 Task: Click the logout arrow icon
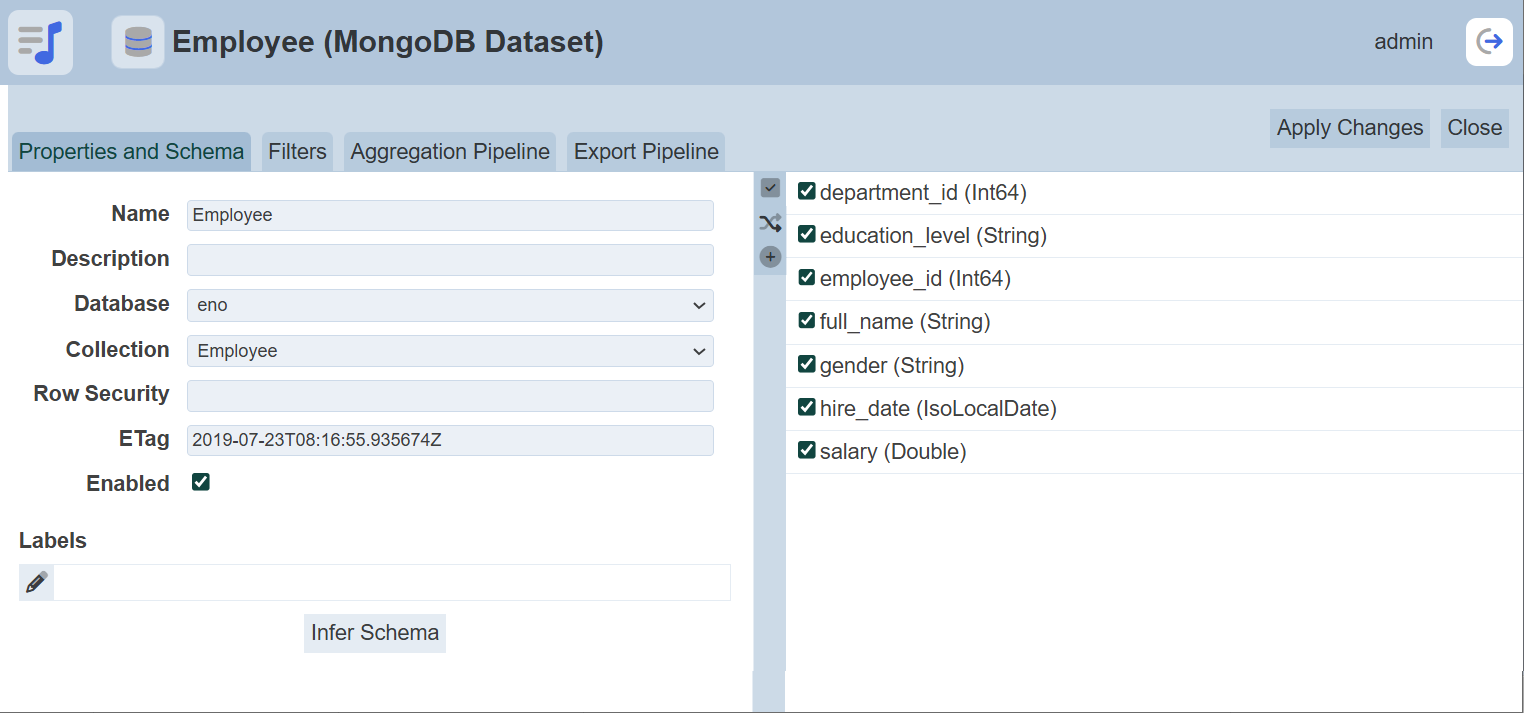tap(1489, 42)
